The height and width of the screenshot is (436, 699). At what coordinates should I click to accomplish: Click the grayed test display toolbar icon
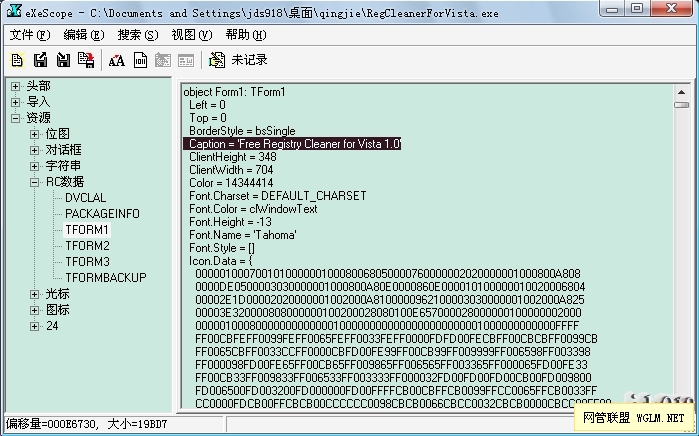[x=186, y=60]
